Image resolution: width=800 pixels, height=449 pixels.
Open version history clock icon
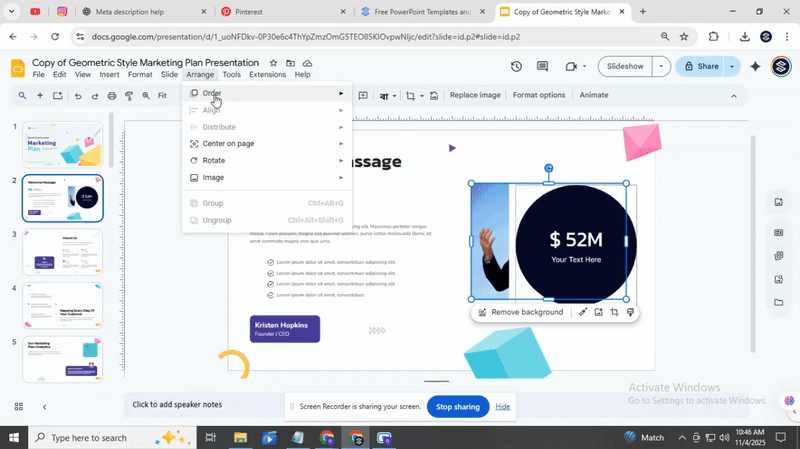(516, 67)
